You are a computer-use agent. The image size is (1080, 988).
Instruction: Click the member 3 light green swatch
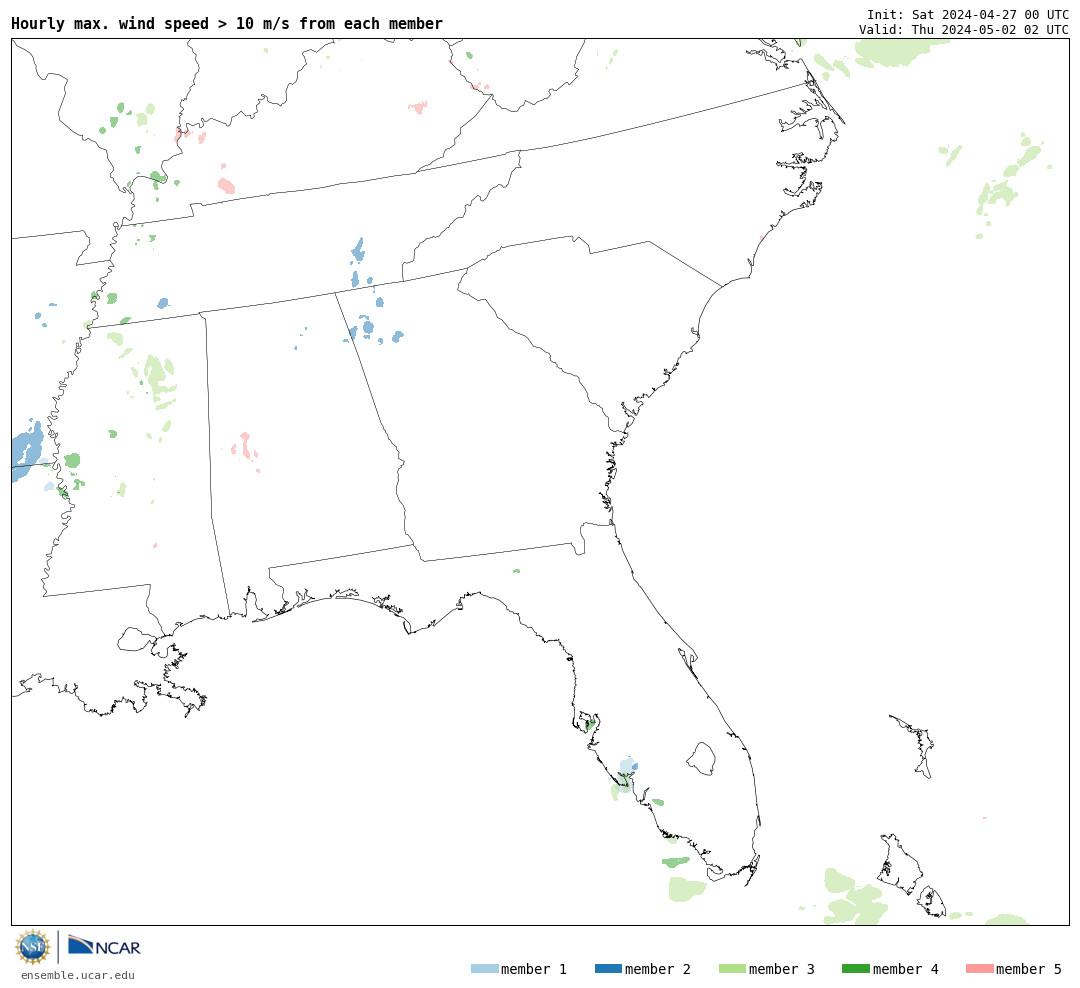tap(732, 969)
